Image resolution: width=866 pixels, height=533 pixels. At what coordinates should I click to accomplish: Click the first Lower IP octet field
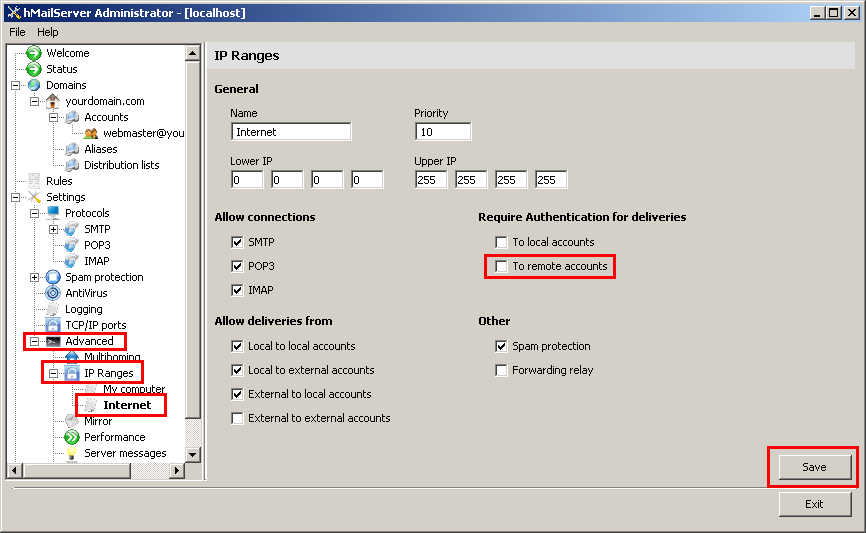click(x=247, y=180)
